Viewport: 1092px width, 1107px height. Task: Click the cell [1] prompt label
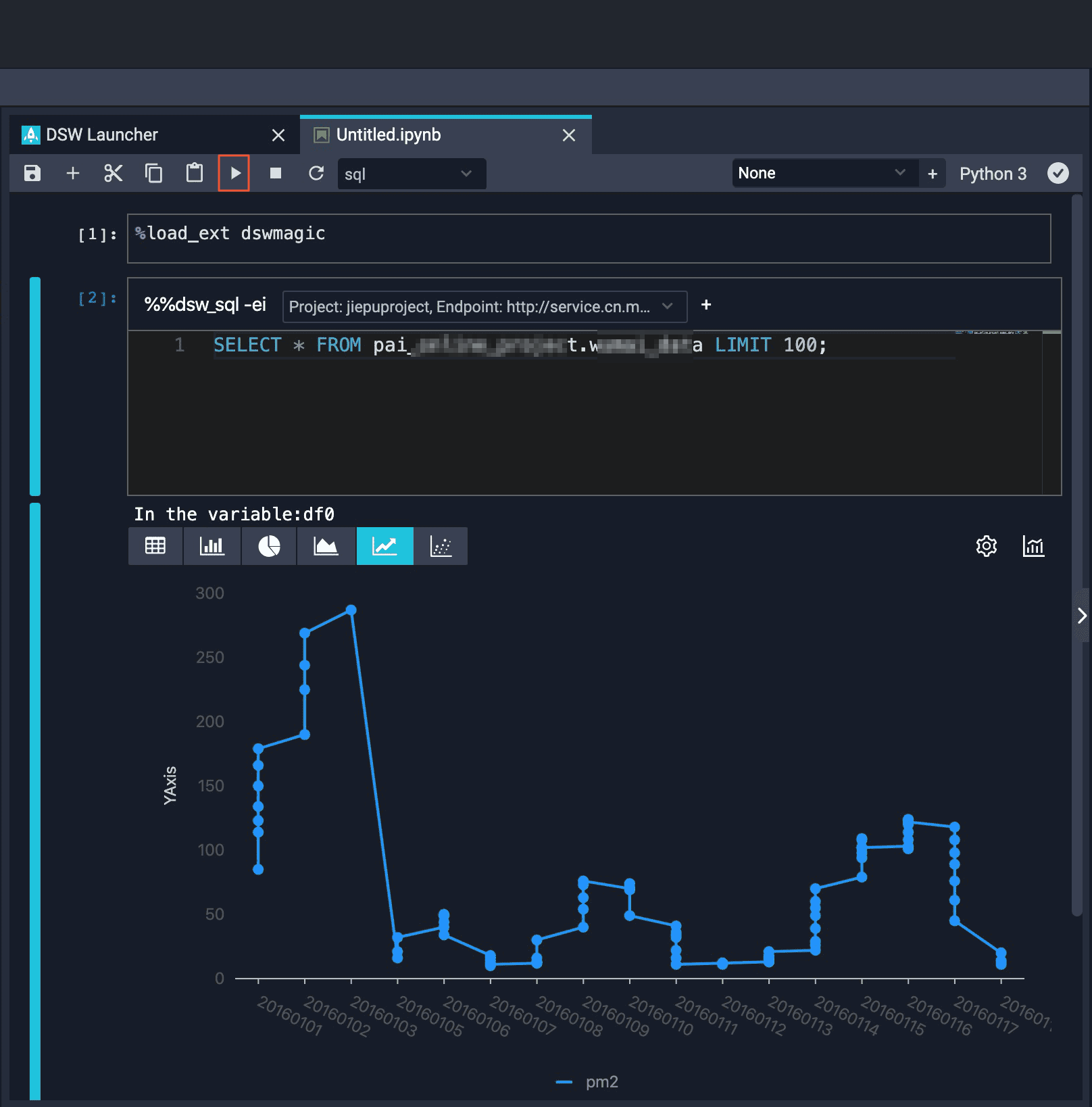[97, 235]
